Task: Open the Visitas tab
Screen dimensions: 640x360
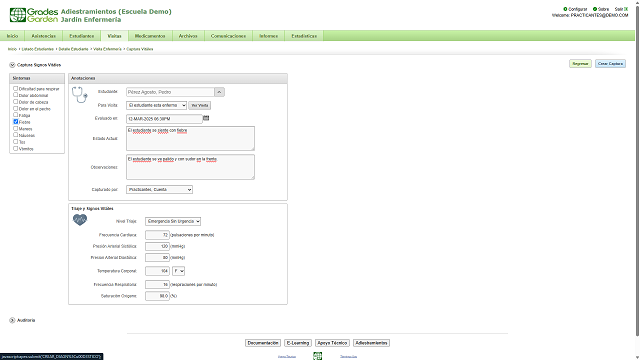Action: click(x=114, y=36)
